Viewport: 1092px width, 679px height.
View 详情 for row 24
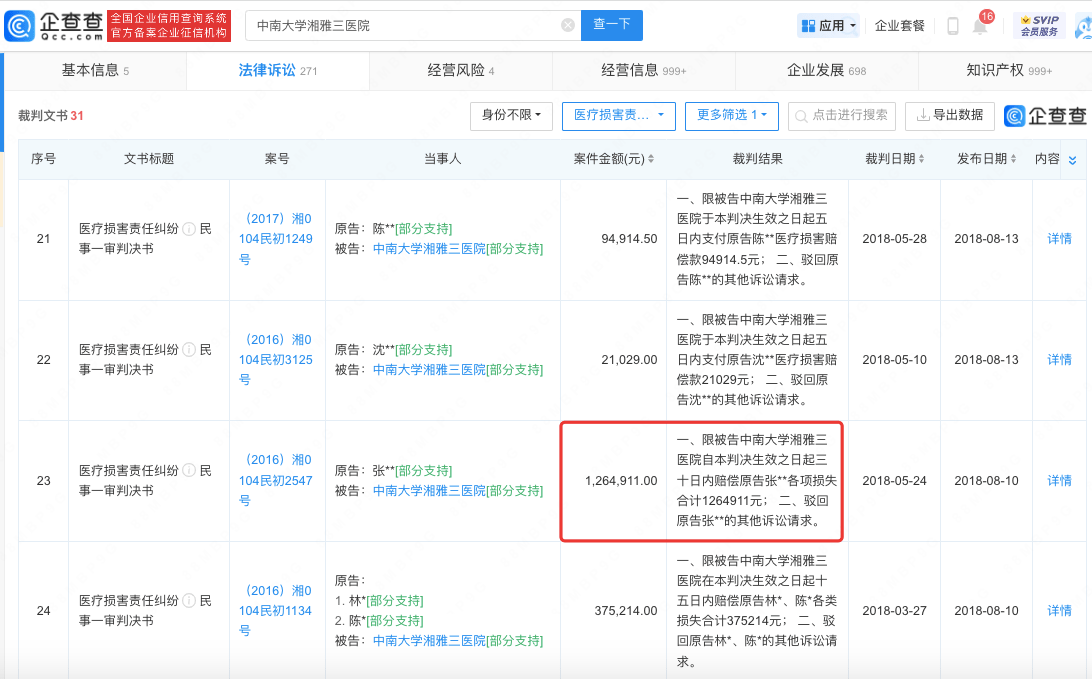(1059, 611)
